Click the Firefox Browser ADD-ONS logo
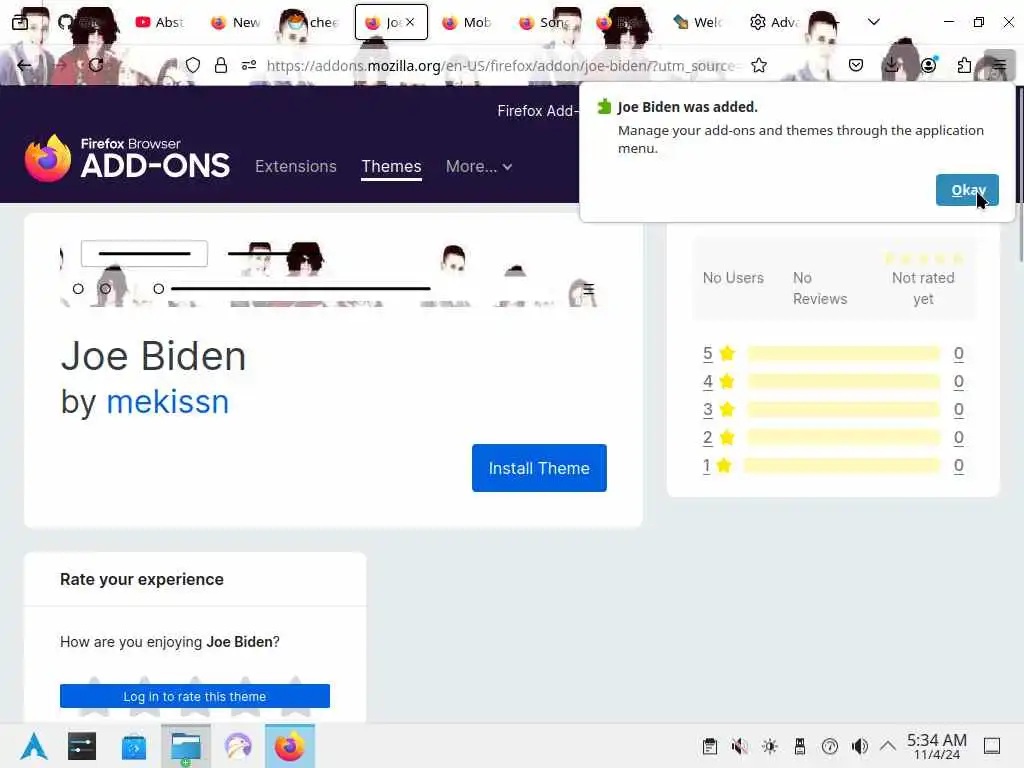 [127, 159]
